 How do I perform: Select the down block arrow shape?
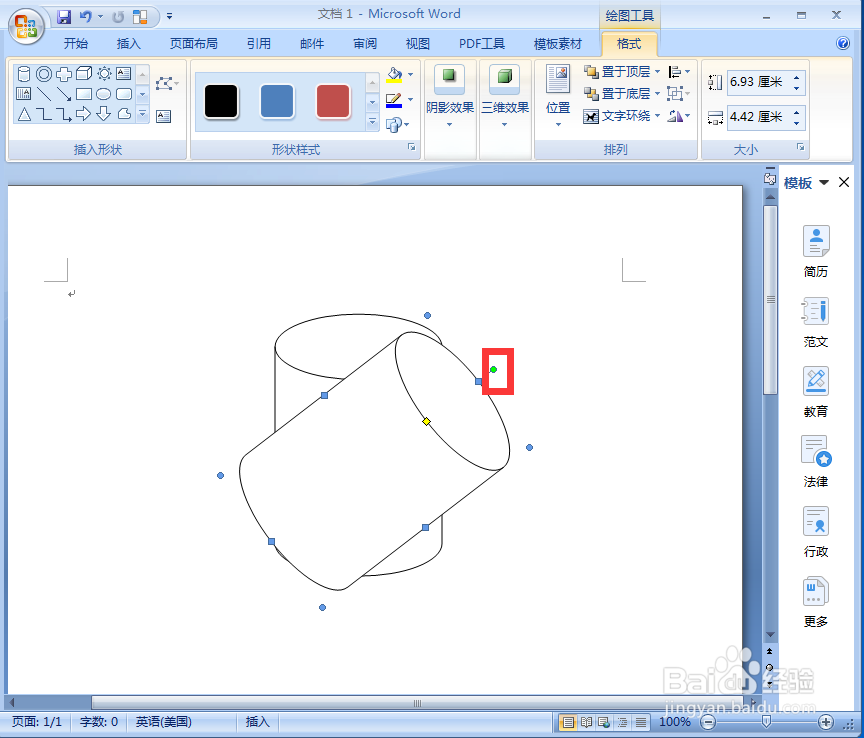pos(104,114)
